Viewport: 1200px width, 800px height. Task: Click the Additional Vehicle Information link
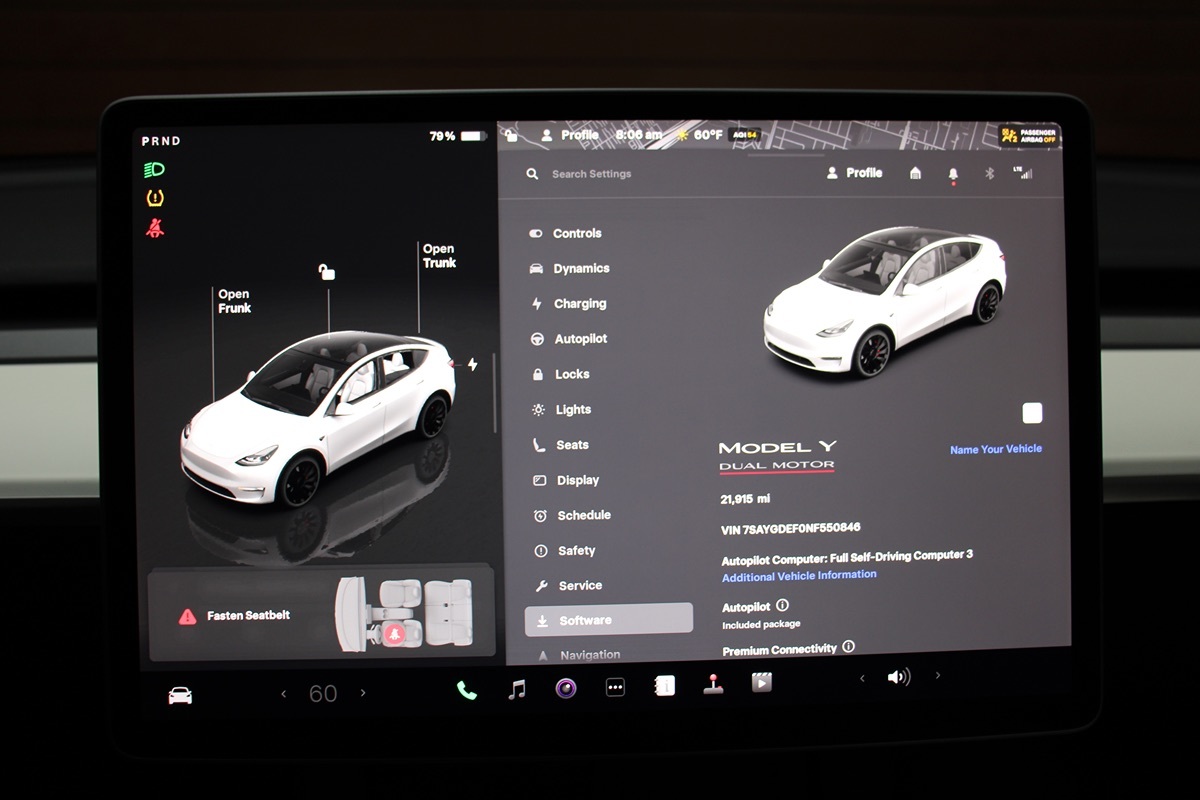[x=799, y=575]
